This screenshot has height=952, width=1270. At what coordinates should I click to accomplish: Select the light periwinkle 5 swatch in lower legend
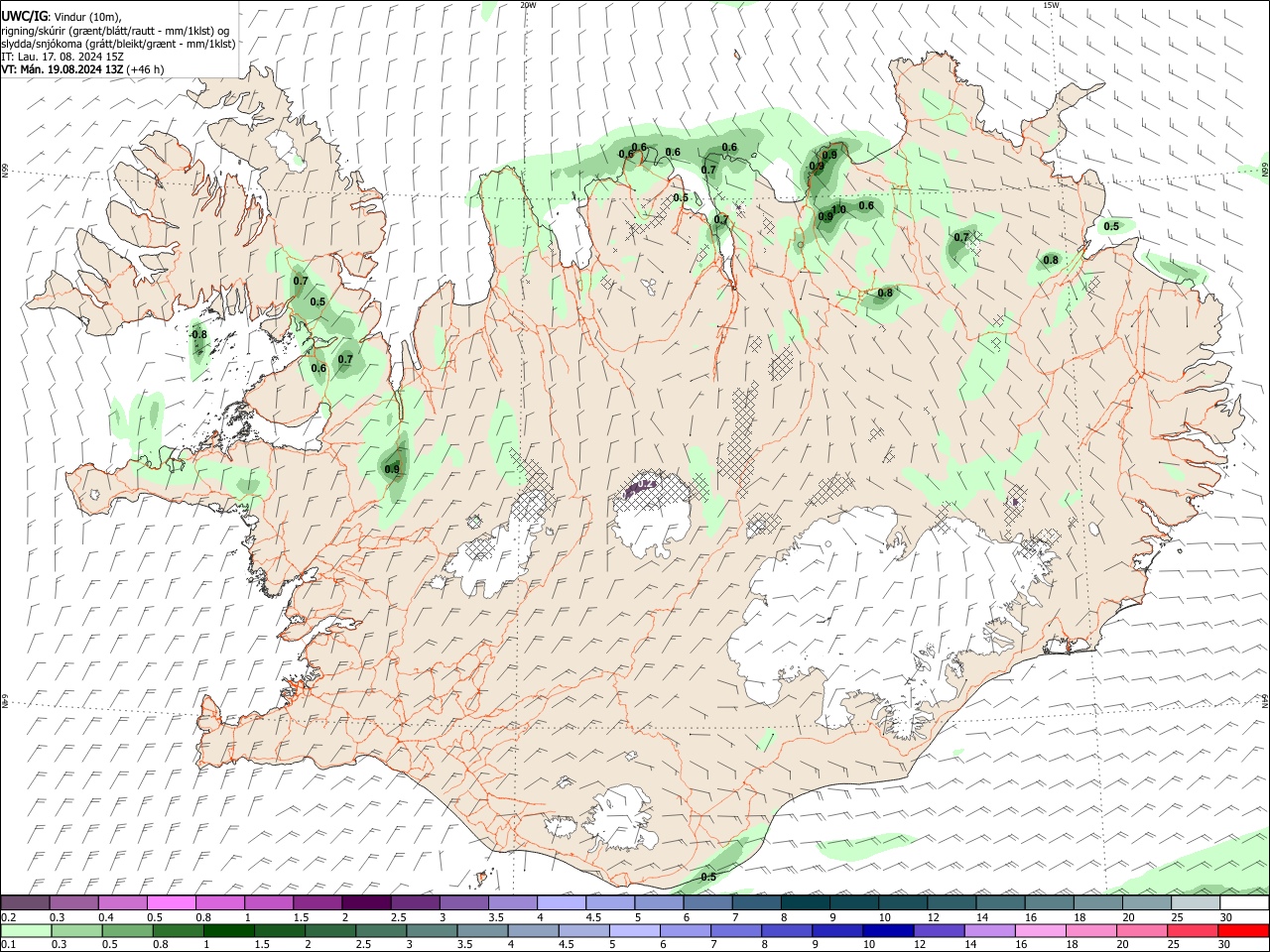(635, 930)
